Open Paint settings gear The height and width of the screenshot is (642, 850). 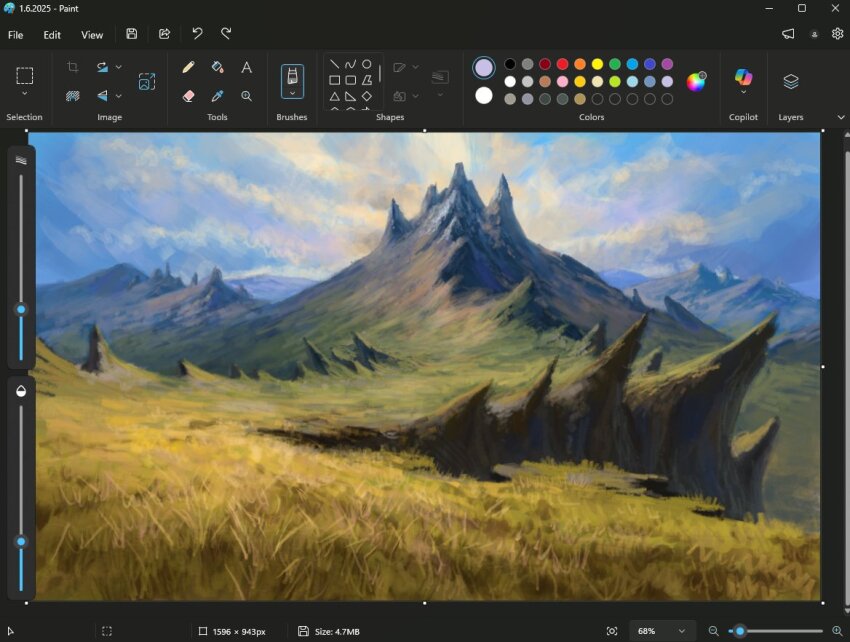[838, 34]
